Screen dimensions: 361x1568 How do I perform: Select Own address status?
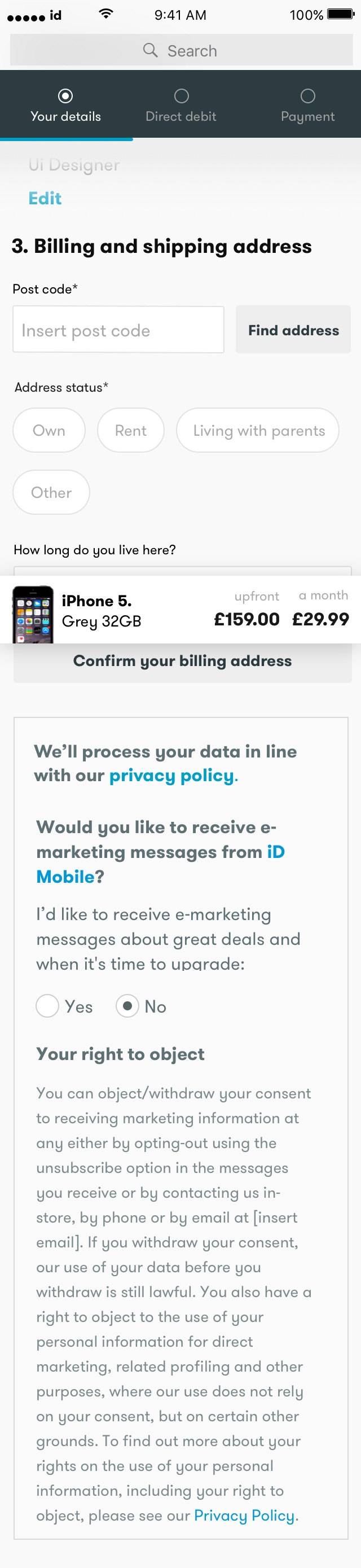click(x=49, y=430)
